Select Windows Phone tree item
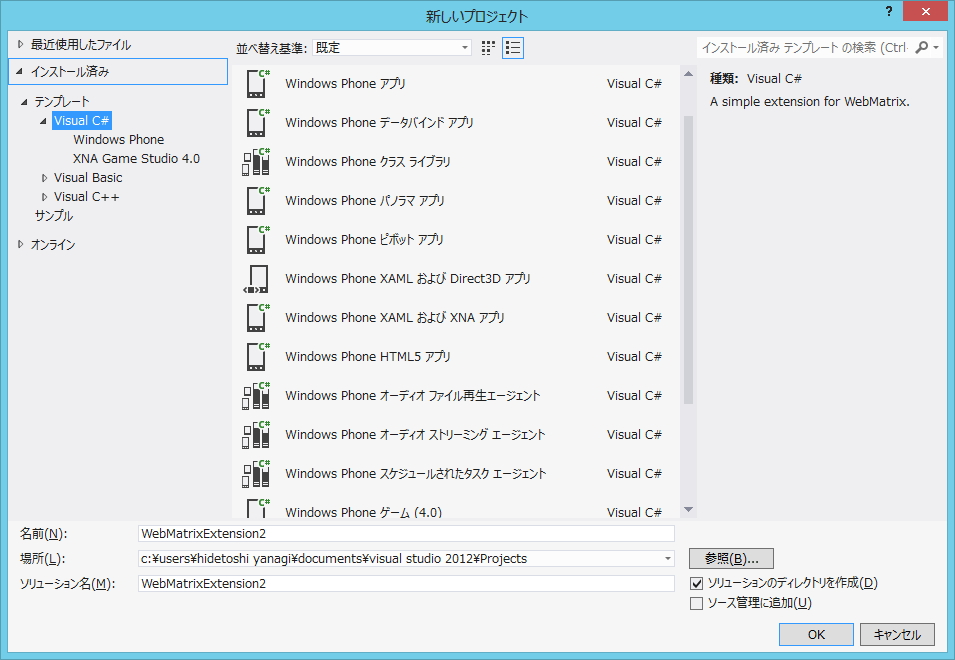Screen dimensions: 955x660 119,139
